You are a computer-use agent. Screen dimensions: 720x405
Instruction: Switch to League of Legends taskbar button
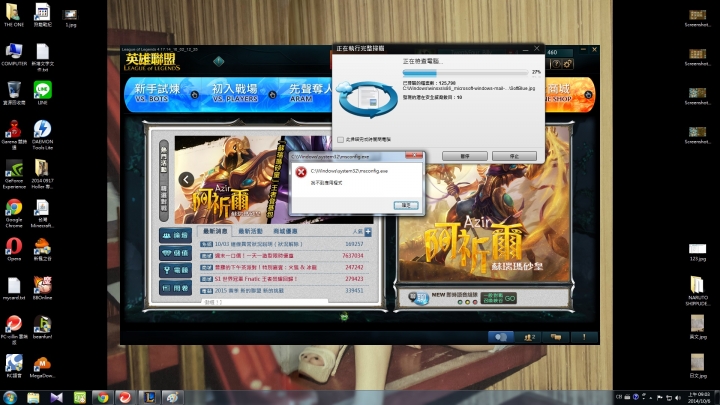point(149,397)
